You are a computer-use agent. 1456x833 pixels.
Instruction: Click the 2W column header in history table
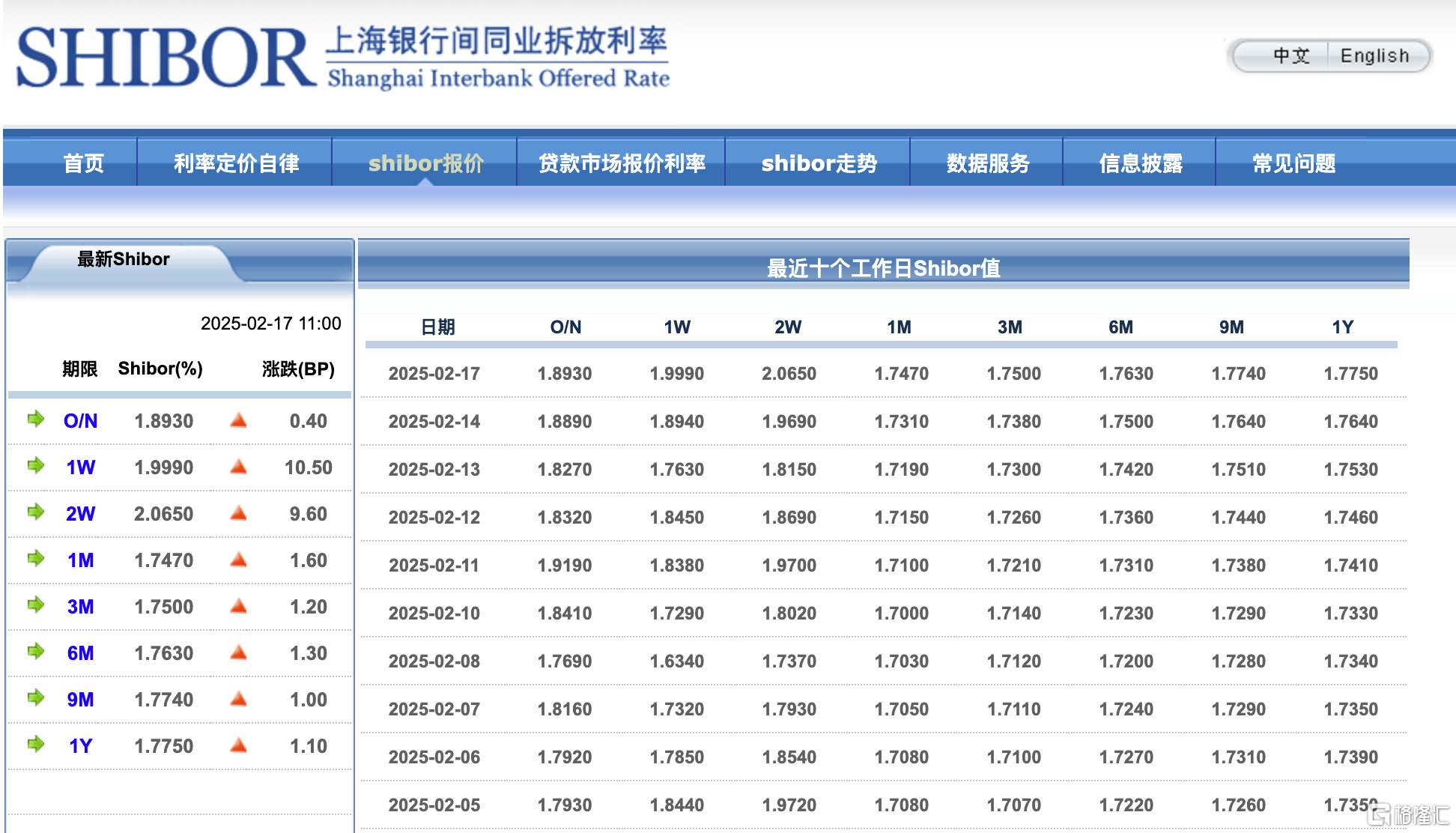788,327
